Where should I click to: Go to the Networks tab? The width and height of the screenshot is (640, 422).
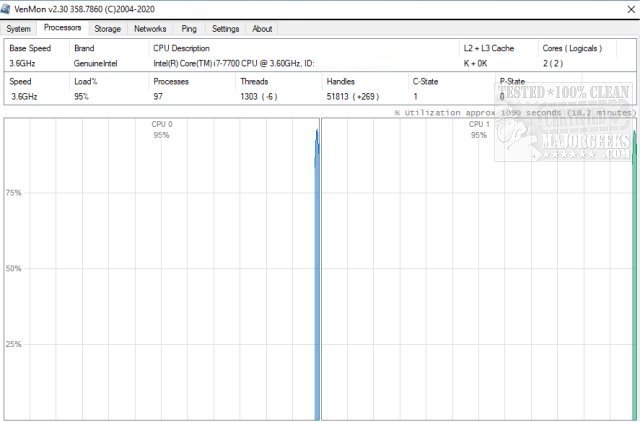150,29
